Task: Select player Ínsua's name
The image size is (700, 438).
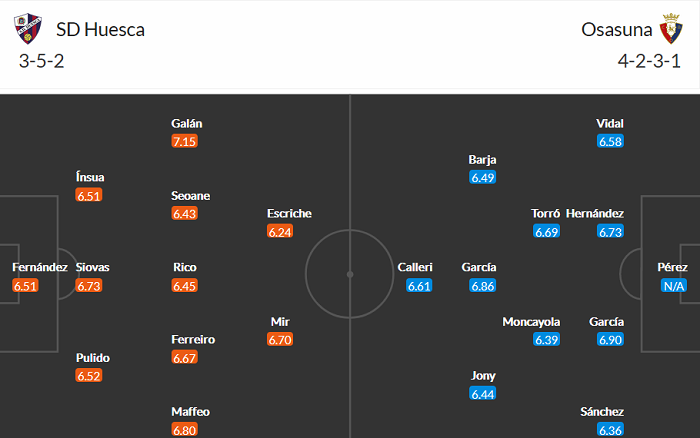Action: click(90, 177)
